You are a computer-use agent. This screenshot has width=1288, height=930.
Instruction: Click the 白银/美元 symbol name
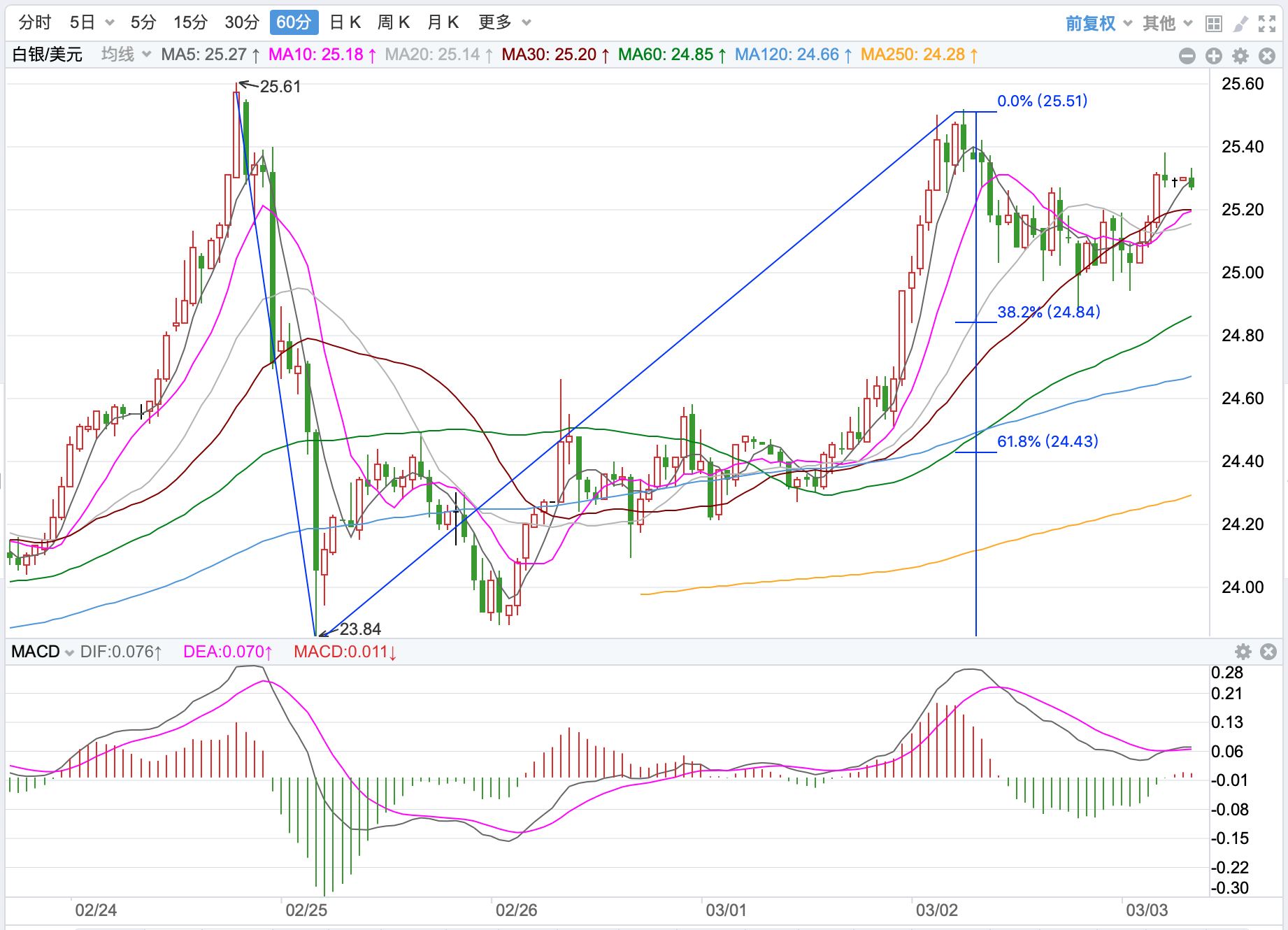[x=48, y=55]
